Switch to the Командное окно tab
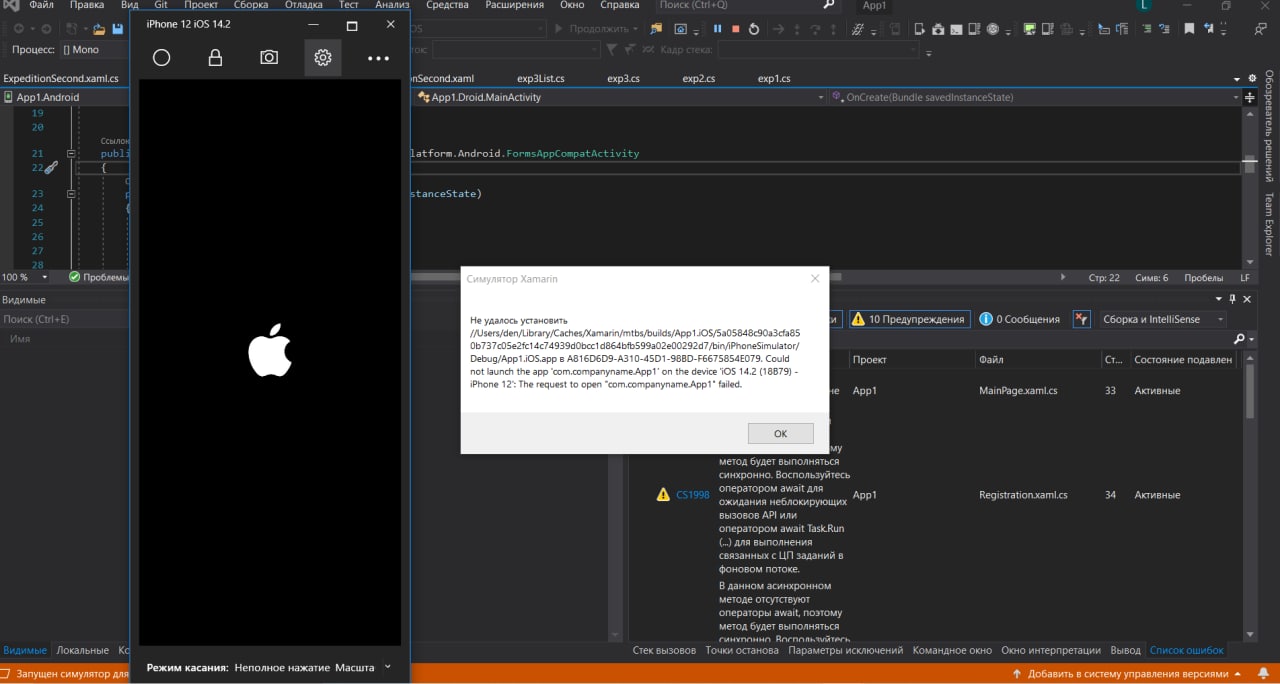Viewport: 1280px width, 684px height. tap(952, 650)
